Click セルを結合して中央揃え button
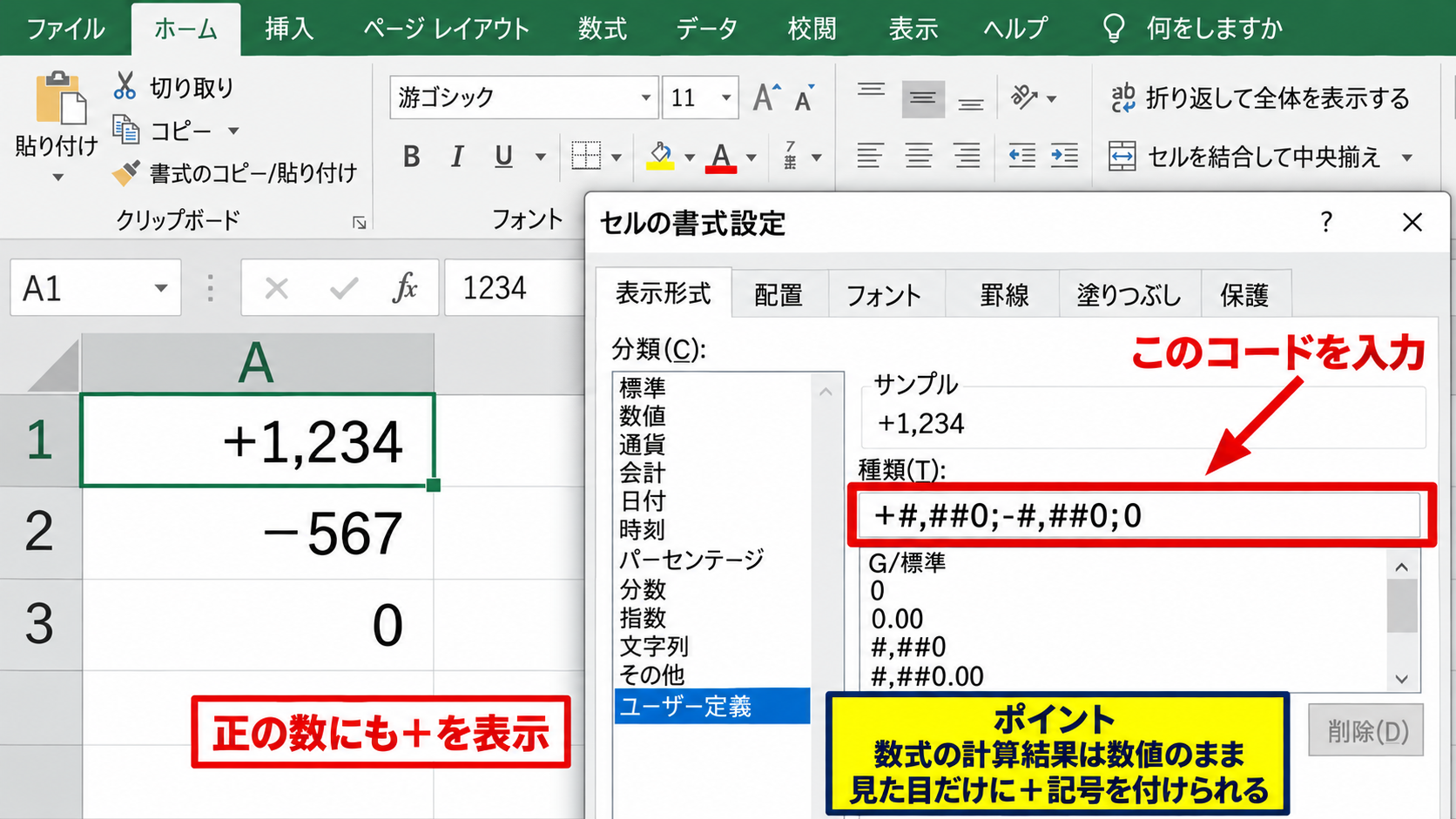Image resolution: width=1456 pixels, height=819 pixels. [1245, 157]
